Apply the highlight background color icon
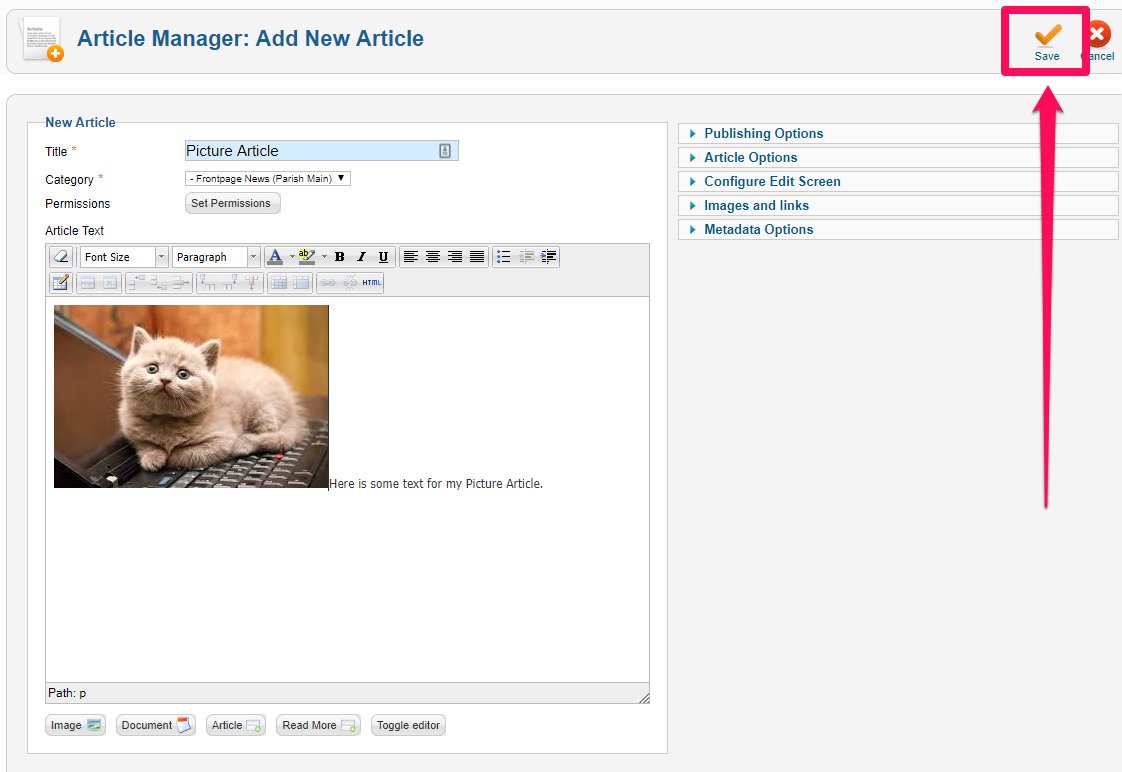The image size is (1122, 772). point(306,256)
